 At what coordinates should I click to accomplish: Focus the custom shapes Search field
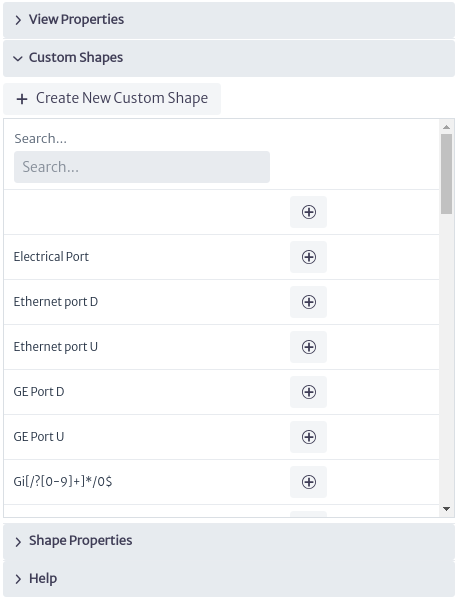(x=142, y=167)
